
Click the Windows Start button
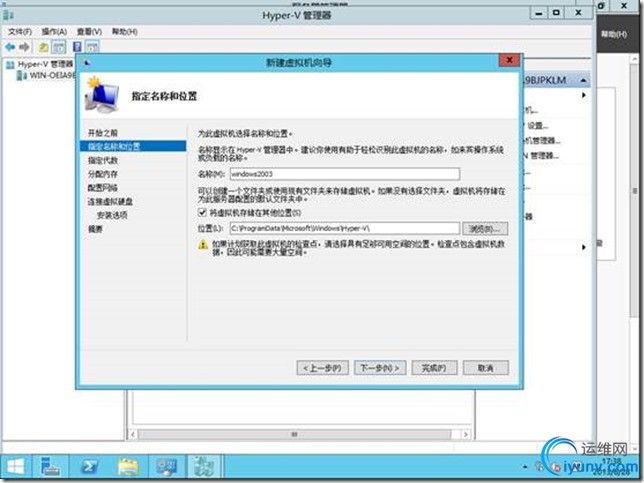point(16,467)
